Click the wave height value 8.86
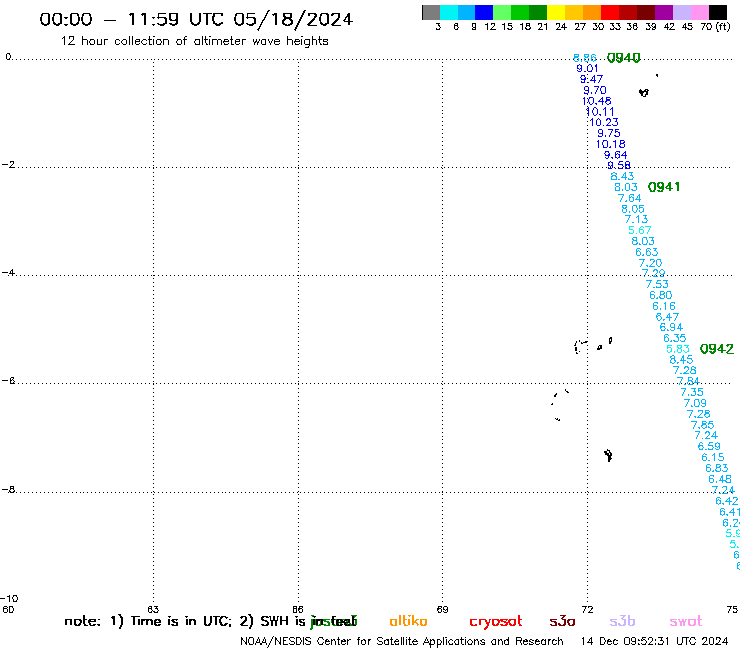 tap(585, 58)
